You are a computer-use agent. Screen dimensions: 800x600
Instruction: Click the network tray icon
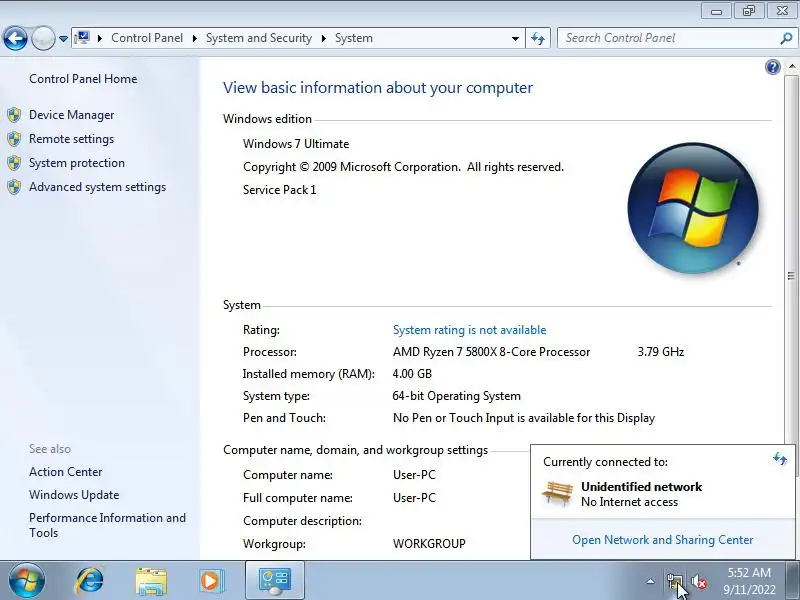point(674,581)
